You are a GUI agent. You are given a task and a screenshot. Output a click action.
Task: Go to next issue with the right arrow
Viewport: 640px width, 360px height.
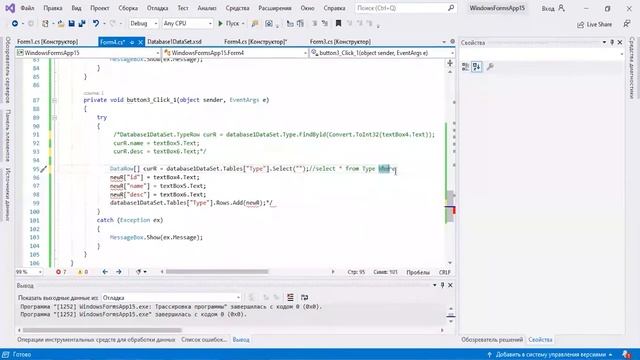pos(119,272)
